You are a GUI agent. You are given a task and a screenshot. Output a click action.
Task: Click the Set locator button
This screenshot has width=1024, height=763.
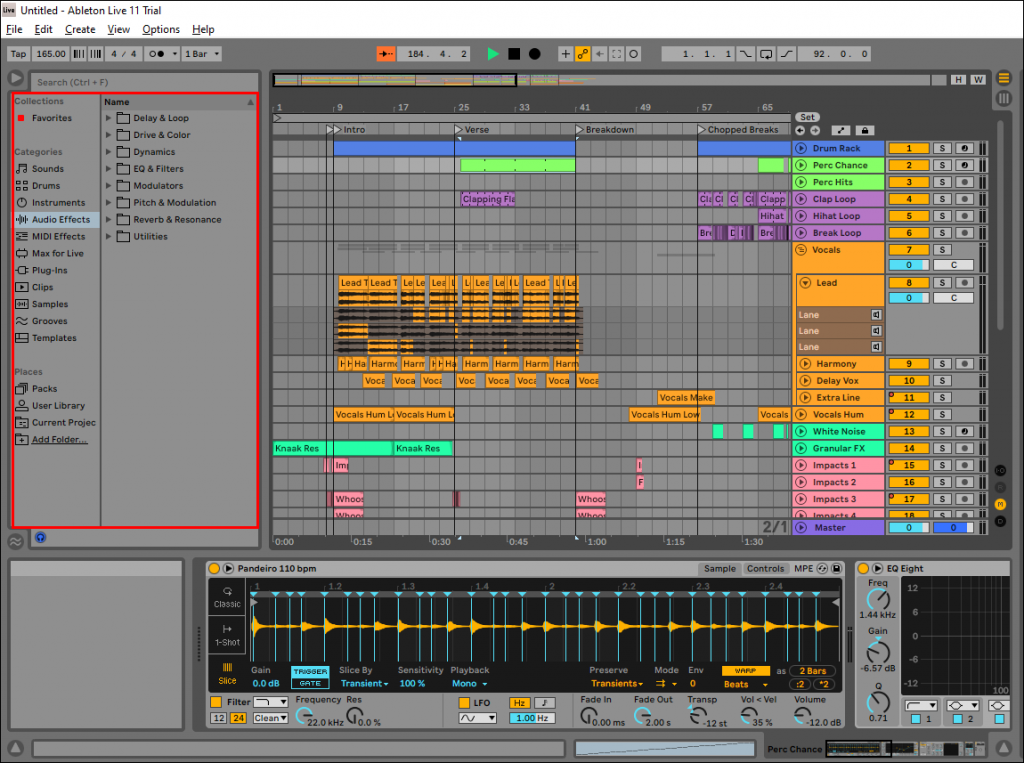click(x=807, y=118)
